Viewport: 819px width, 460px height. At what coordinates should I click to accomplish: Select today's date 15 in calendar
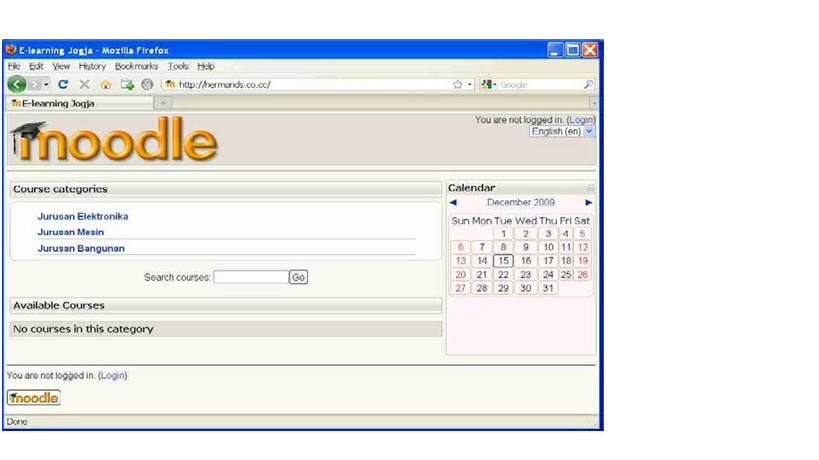point(503,261)
